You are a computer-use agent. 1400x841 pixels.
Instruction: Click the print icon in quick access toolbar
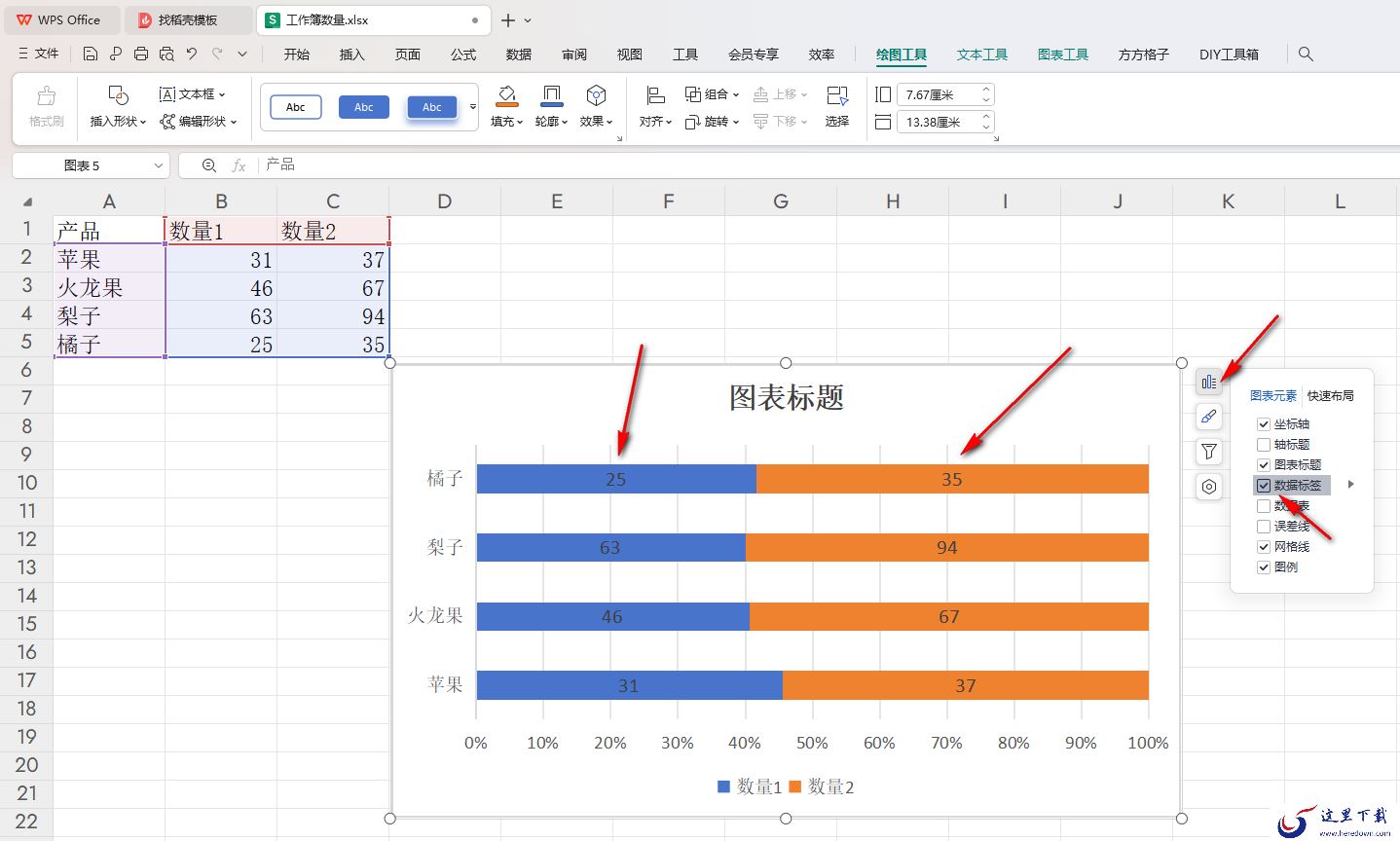[141, 55]
